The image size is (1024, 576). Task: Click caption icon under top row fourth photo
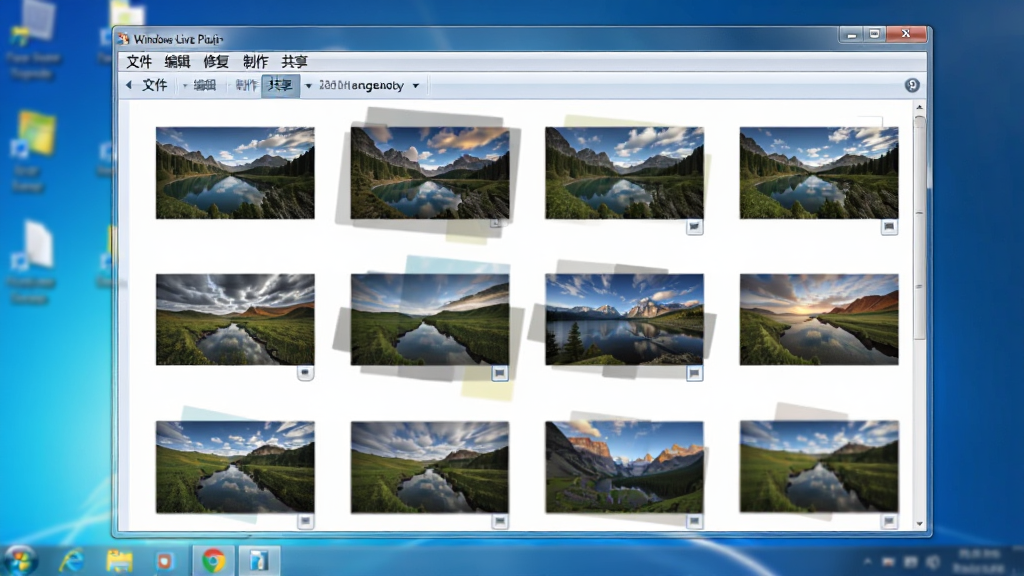pos(889,227)
